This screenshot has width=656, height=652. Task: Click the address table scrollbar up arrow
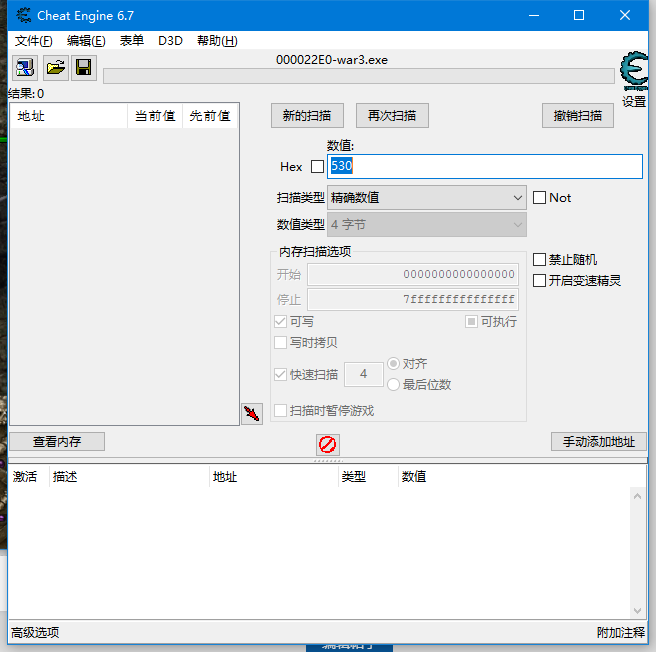(x=638, y=496)
